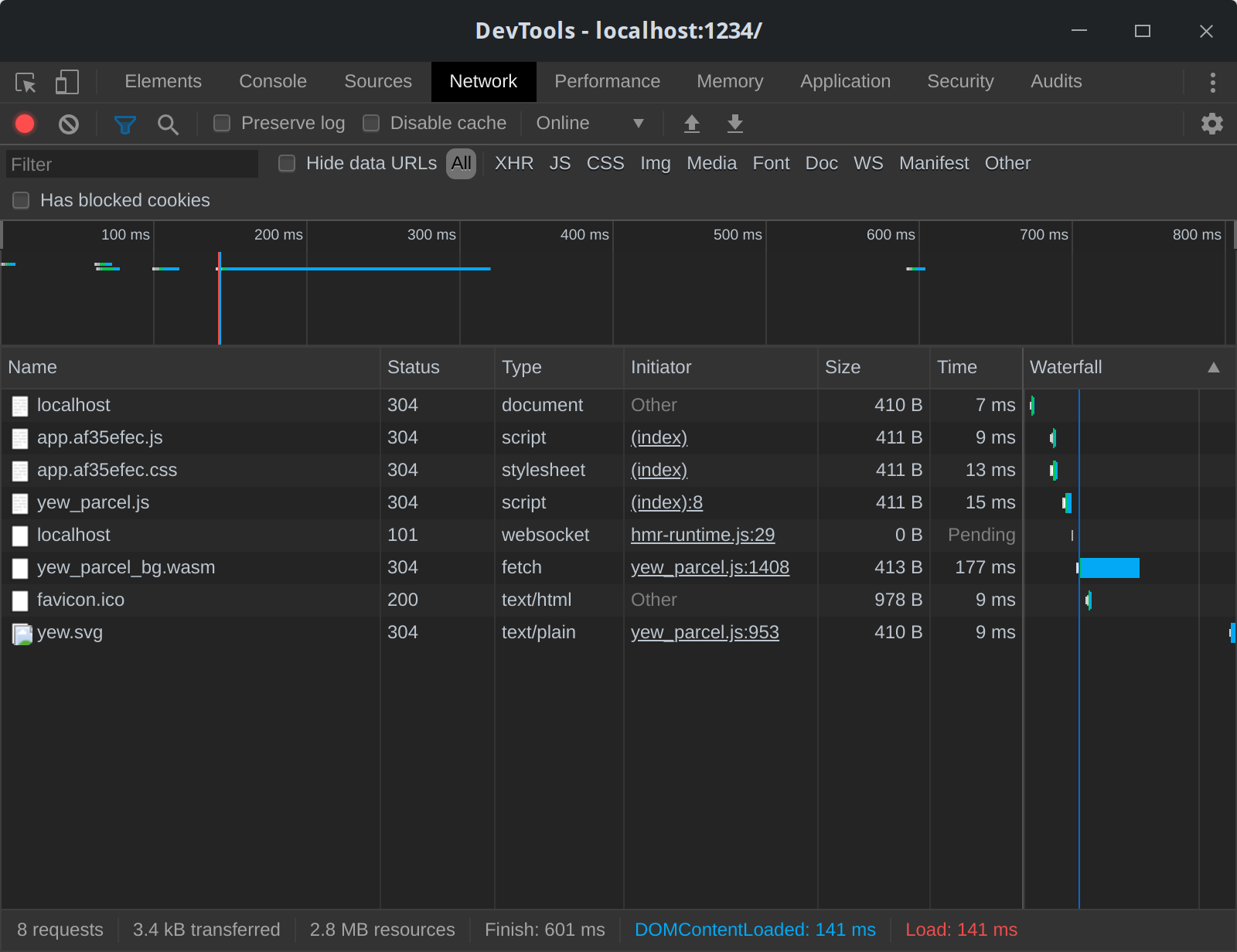Click the app.af35efec.css file icon
1237x952 pixels.
click(20, 471)
